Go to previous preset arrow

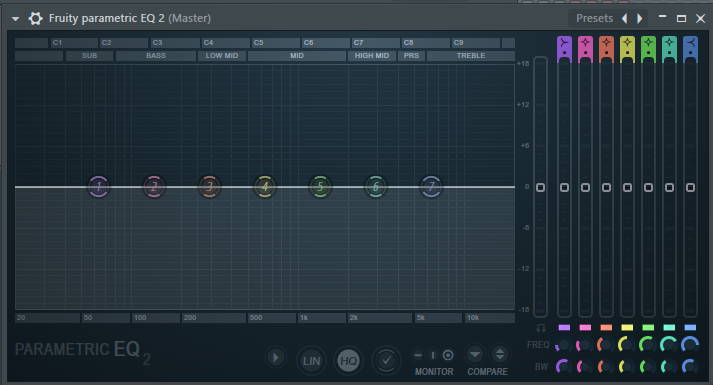625,18
